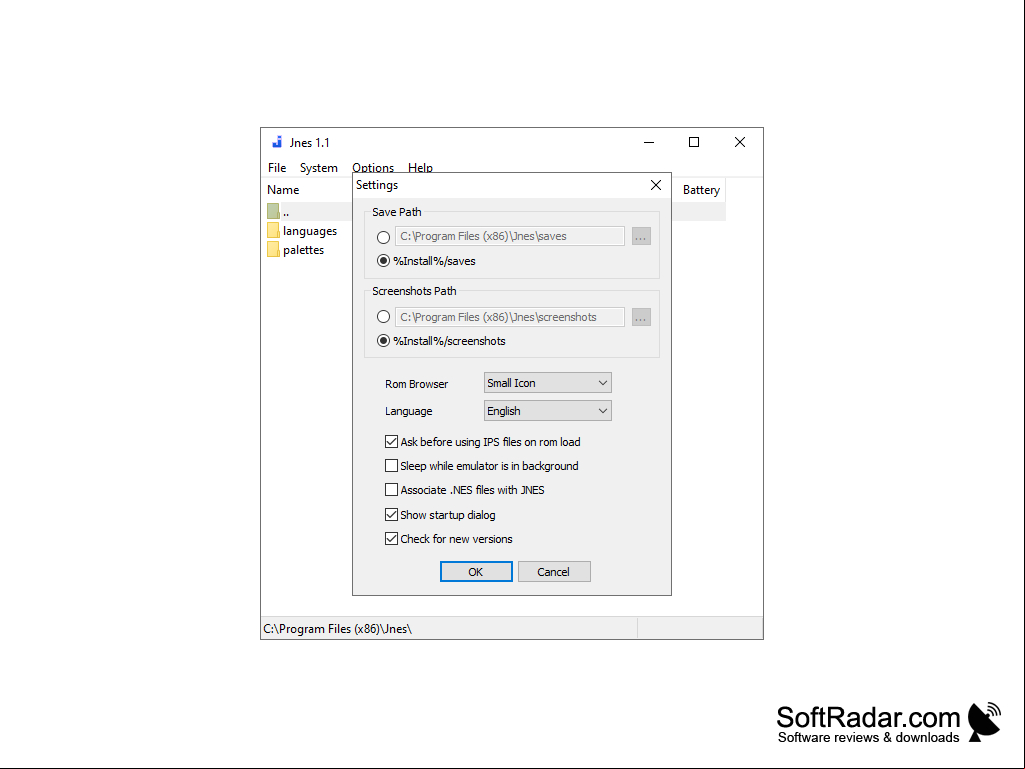This screenshot has height=769, width=1025.
Task: Sort by Name column header
Action: pyautogui.click(x=283, y=190)
